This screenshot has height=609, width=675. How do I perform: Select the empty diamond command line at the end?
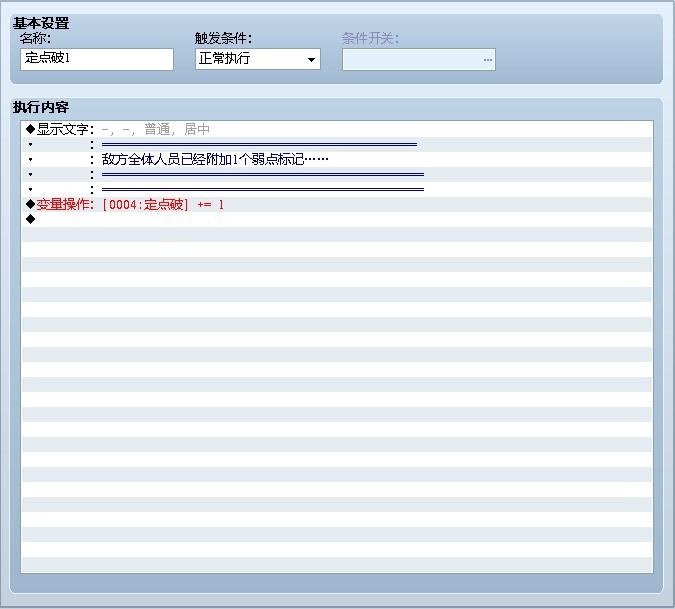[337, 219]
